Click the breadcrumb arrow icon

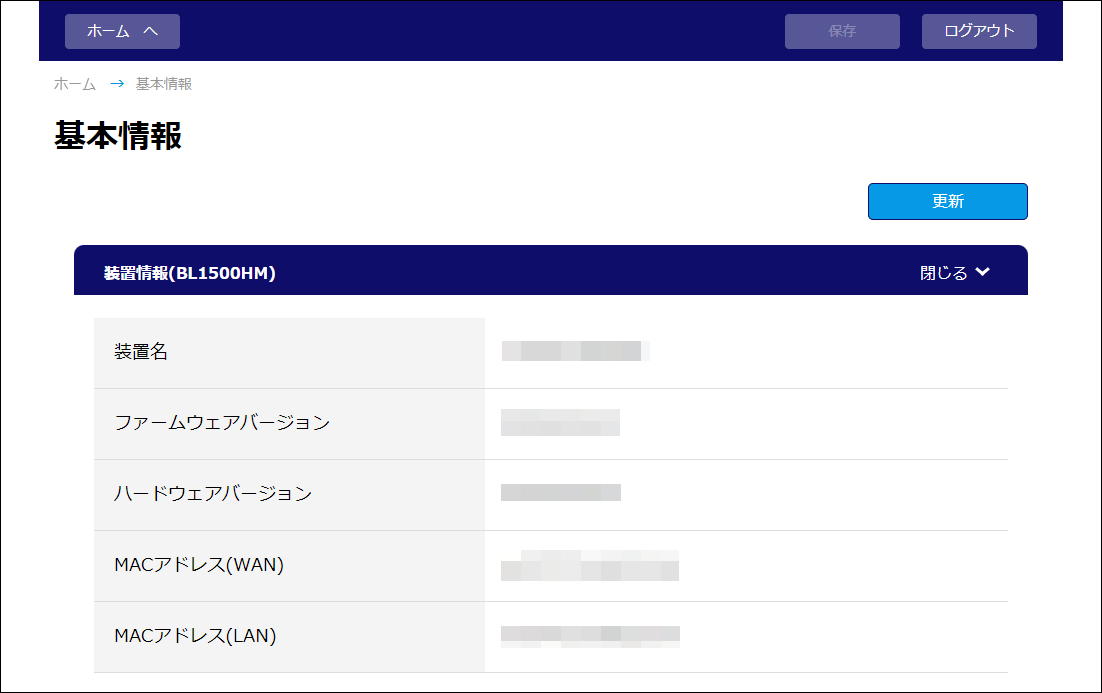pos(117,84)
